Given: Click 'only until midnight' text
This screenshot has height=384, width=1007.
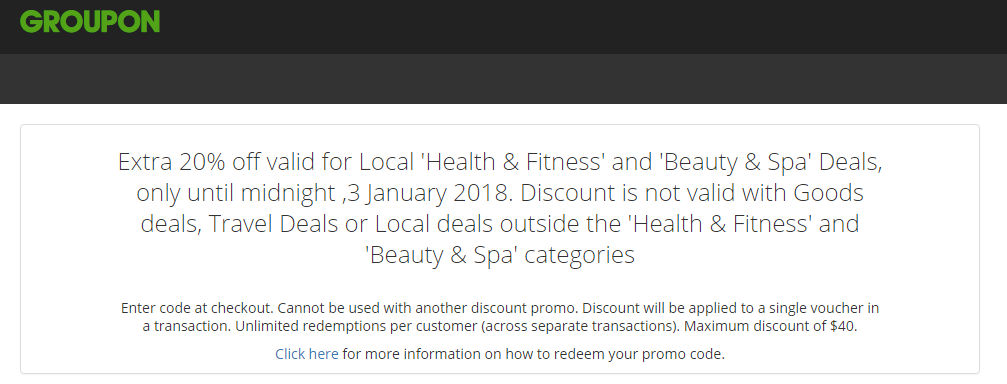Looking at the screenshot, I should [237, 193].
